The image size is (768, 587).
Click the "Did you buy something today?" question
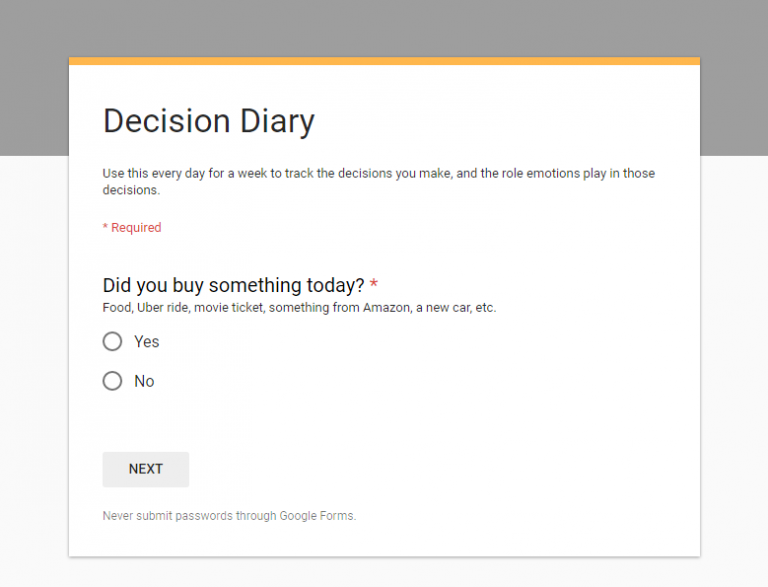234,285
